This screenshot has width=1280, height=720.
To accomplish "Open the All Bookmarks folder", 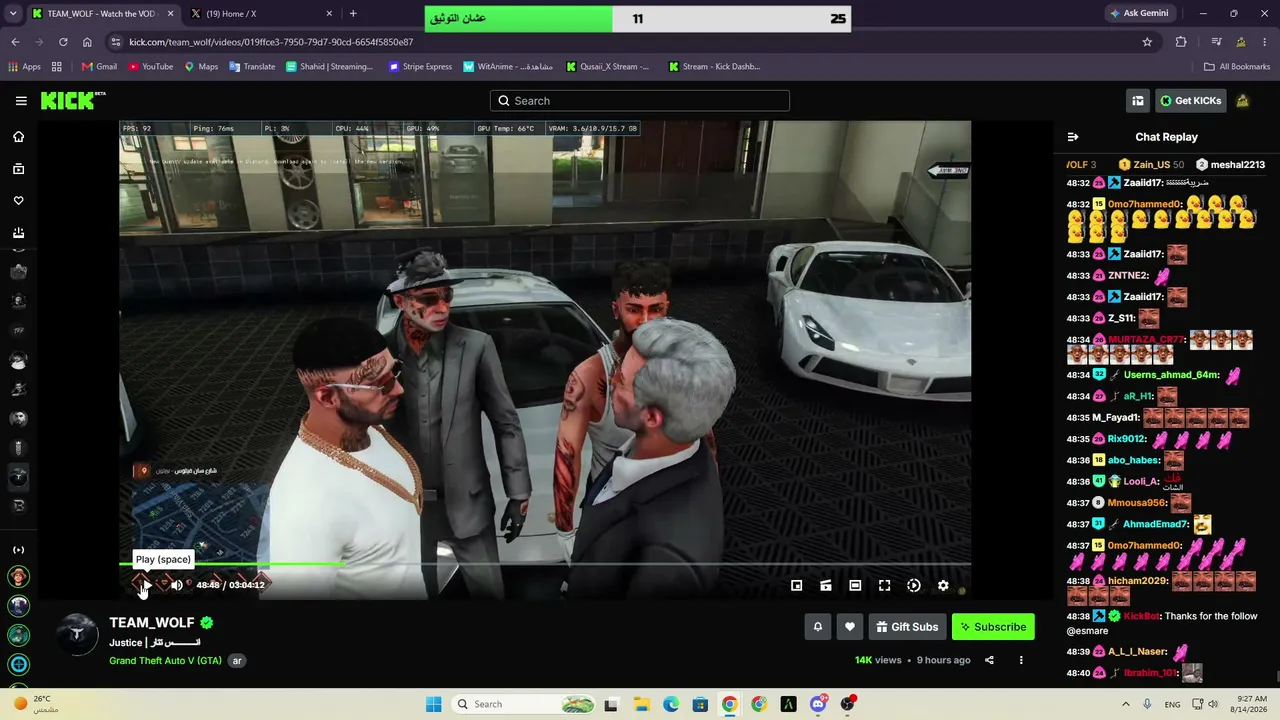I will pos(1237,67).
